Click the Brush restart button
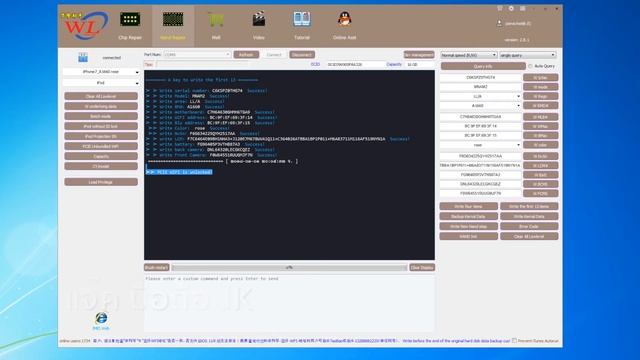 (x=156, y=267)
